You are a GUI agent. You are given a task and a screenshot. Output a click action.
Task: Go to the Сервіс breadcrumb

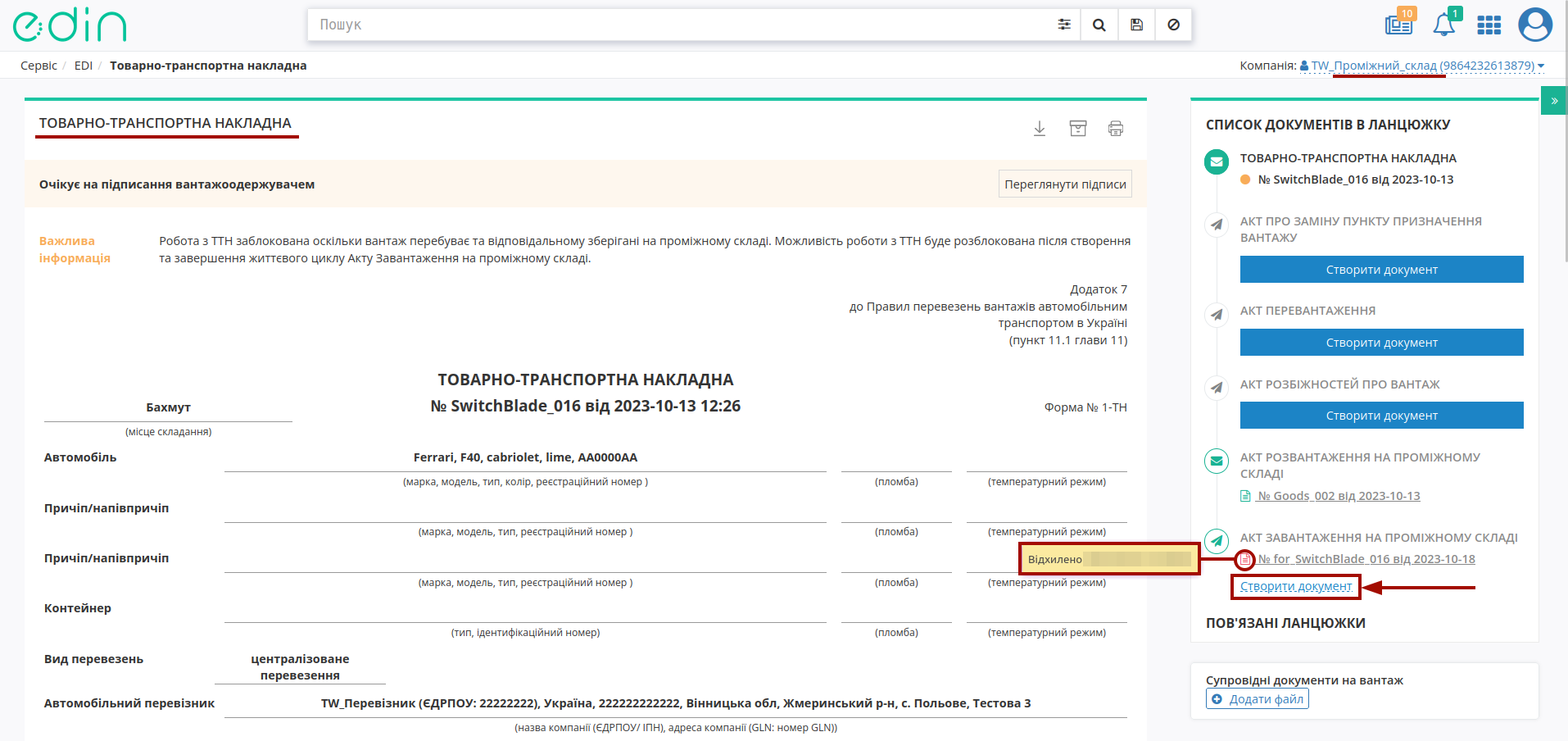point(39,66)
